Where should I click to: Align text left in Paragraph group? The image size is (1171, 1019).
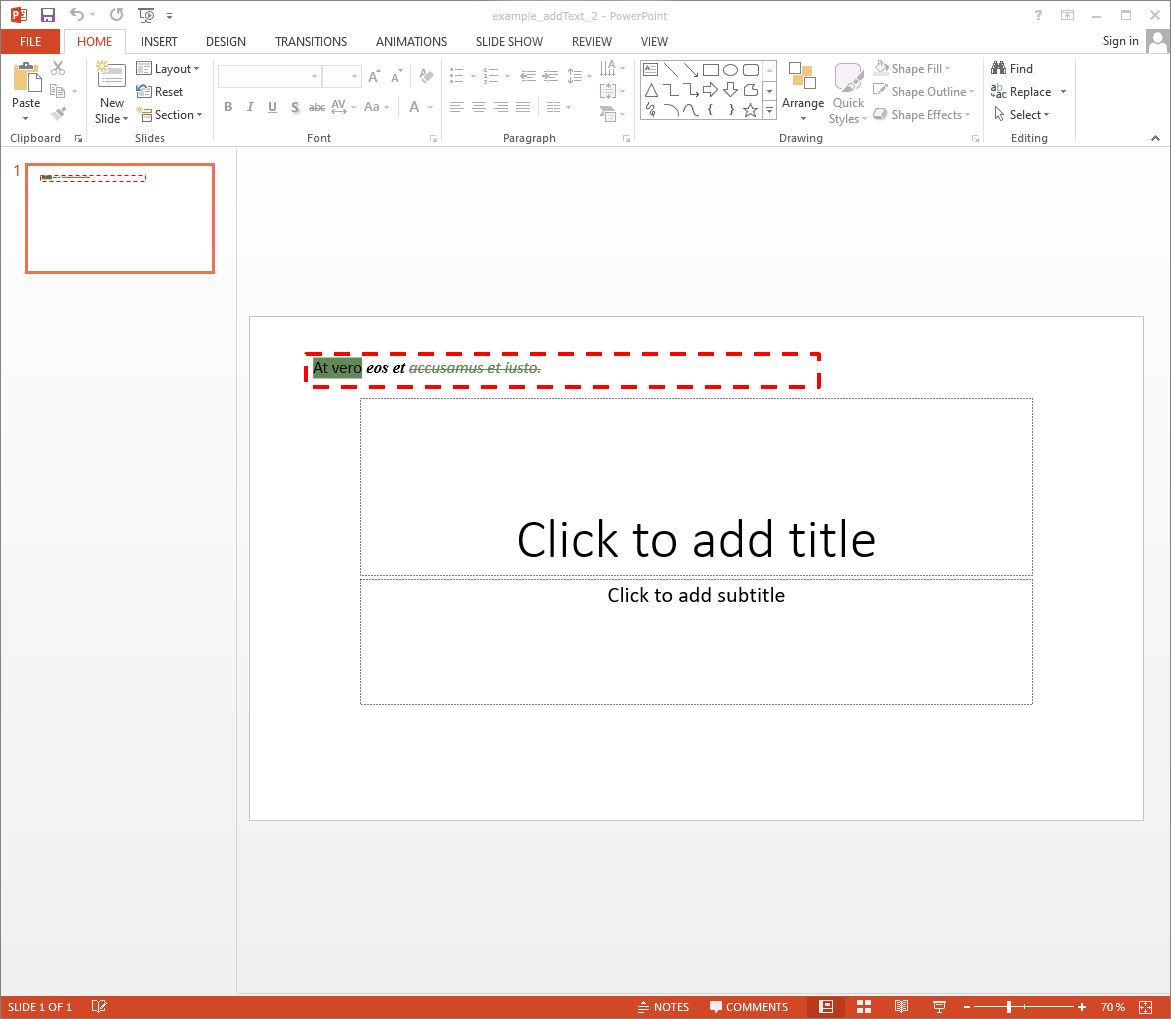tap(456, 107)
